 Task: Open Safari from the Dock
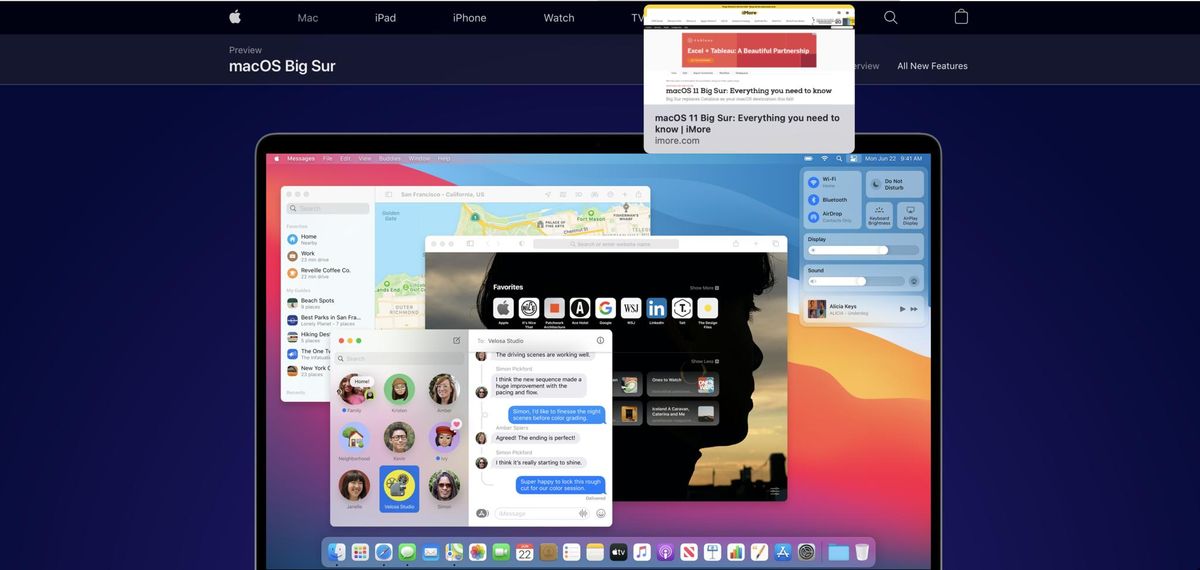pos(383,552)
